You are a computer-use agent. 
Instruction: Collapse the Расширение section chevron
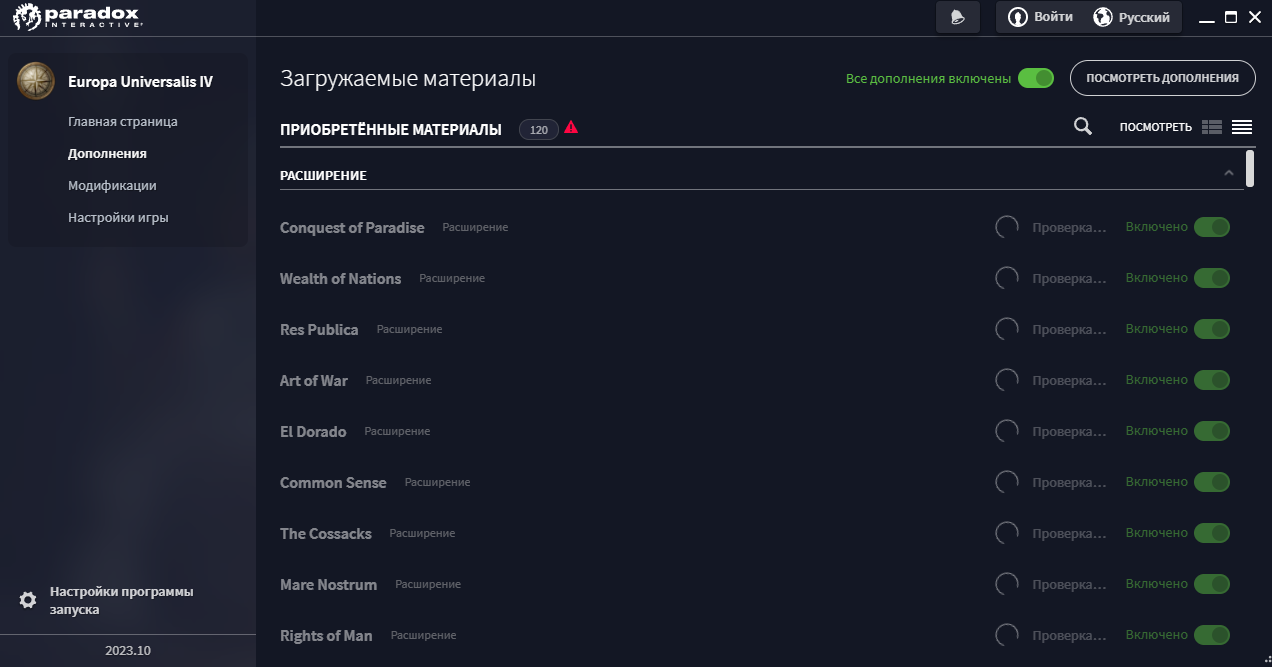[x=1229, y=174]
